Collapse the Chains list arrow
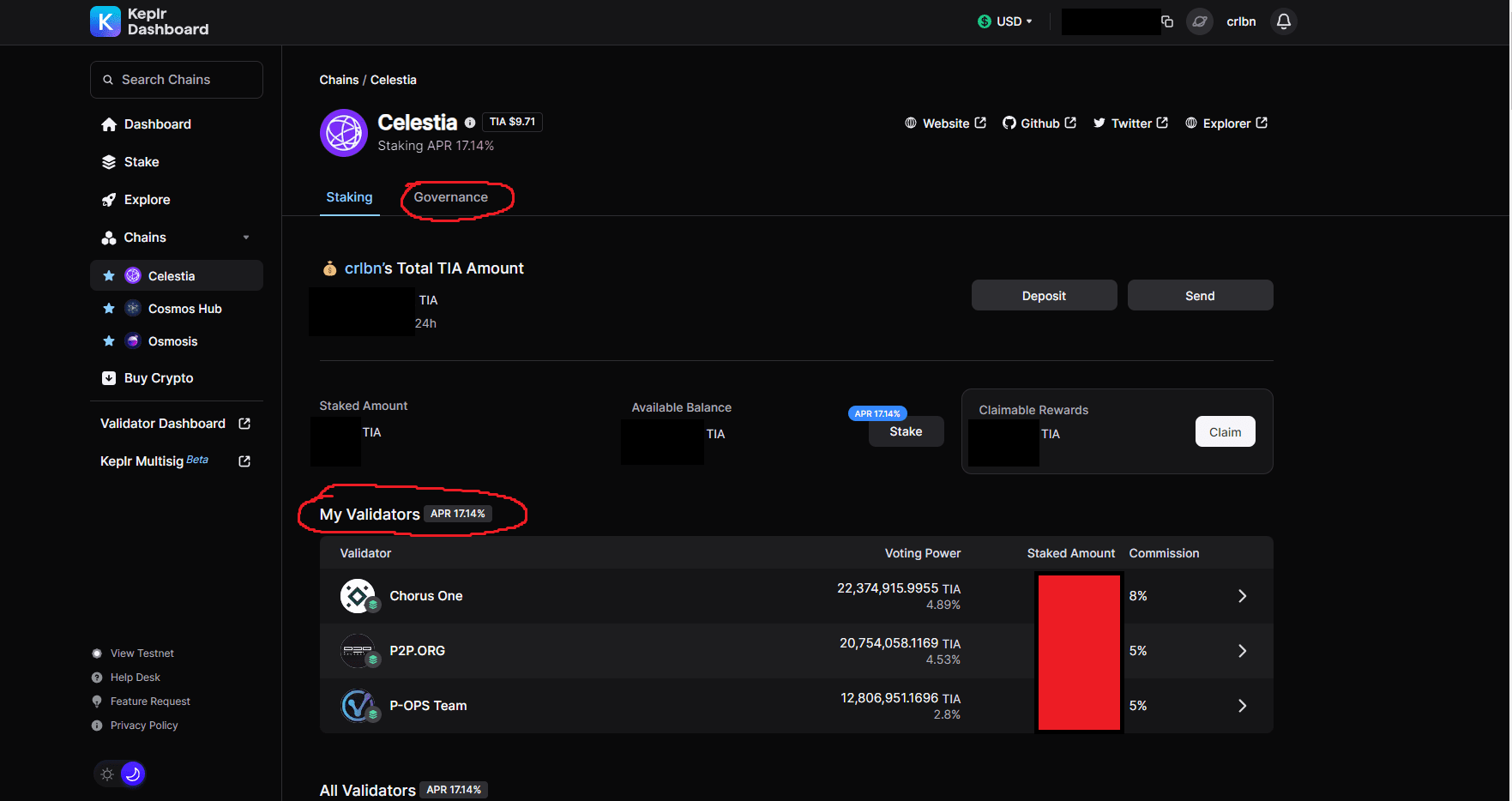1512x801 pixels. point(246,238)
